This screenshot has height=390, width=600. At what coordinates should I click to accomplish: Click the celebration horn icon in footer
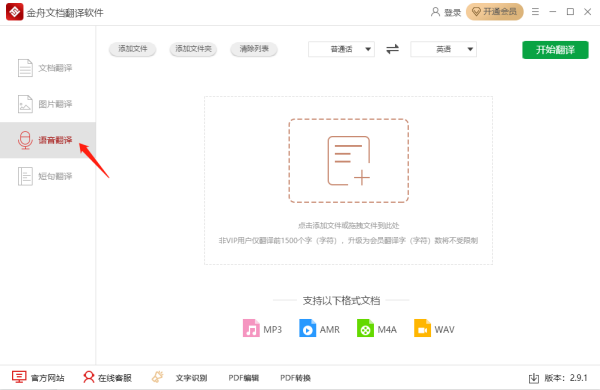[158, 377]
